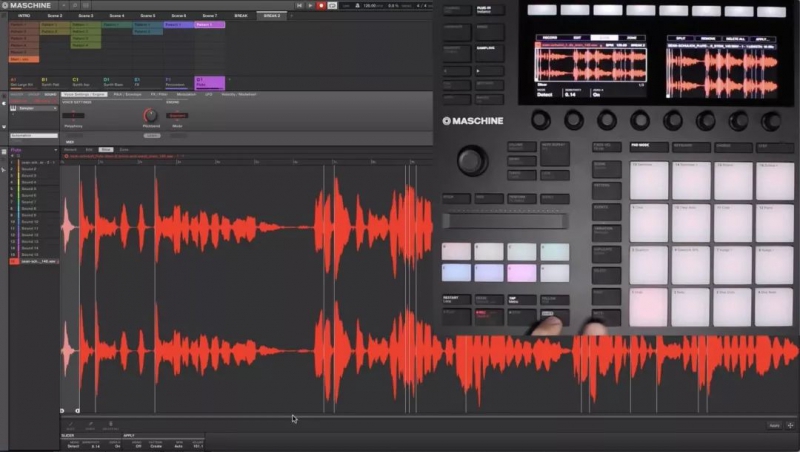Add a new group with plus icon
The width and height of the screenshot is (800, 452).
(230, 79)
